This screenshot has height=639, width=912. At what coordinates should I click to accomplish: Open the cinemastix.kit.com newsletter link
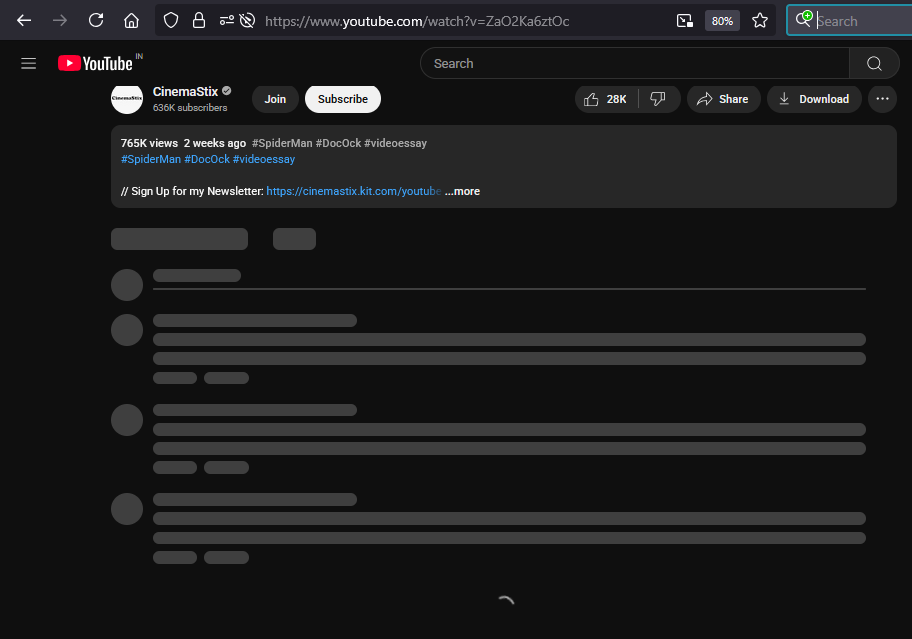[353, 191]
